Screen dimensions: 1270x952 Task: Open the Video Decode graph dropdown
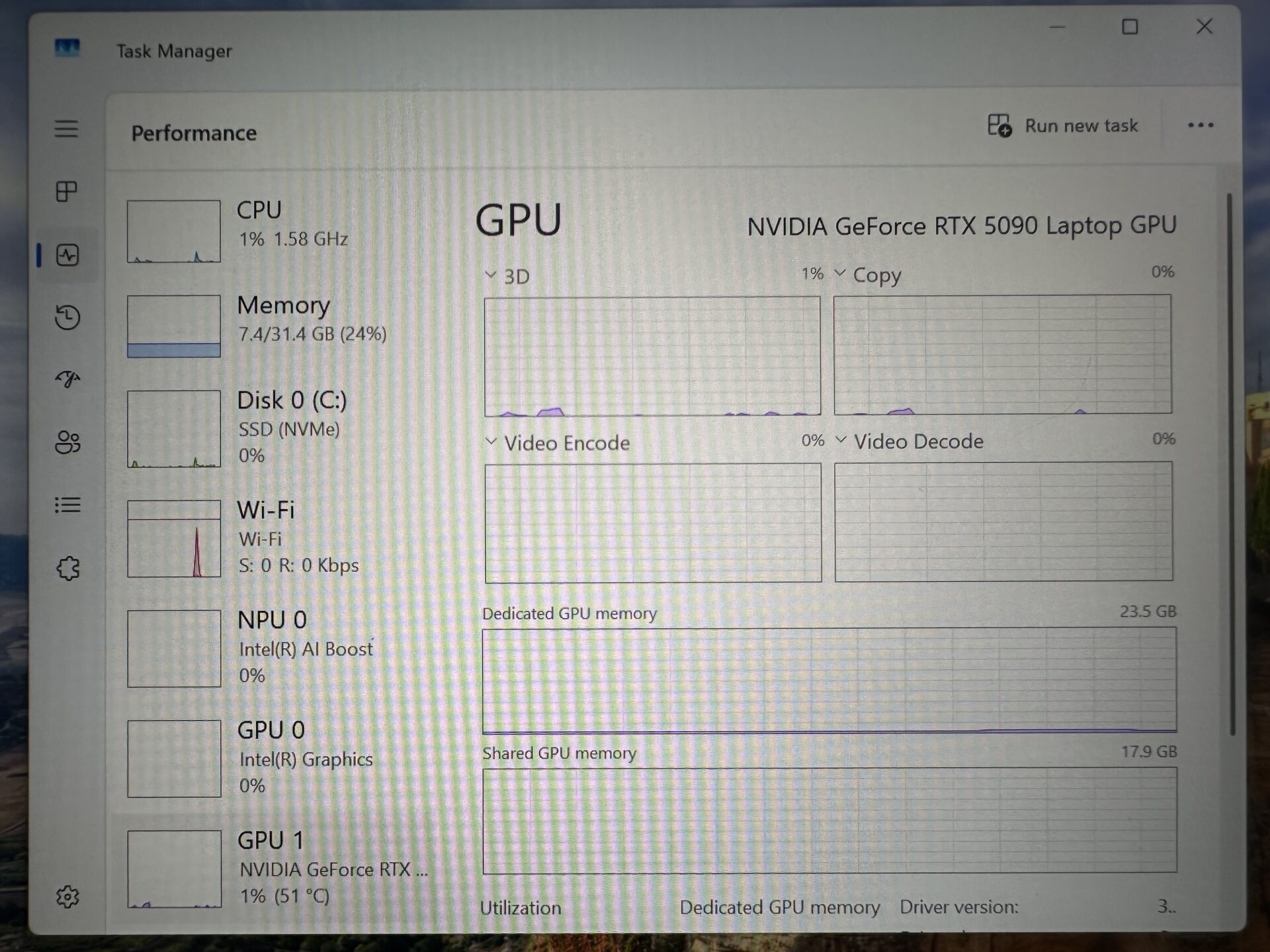[841, 440]
